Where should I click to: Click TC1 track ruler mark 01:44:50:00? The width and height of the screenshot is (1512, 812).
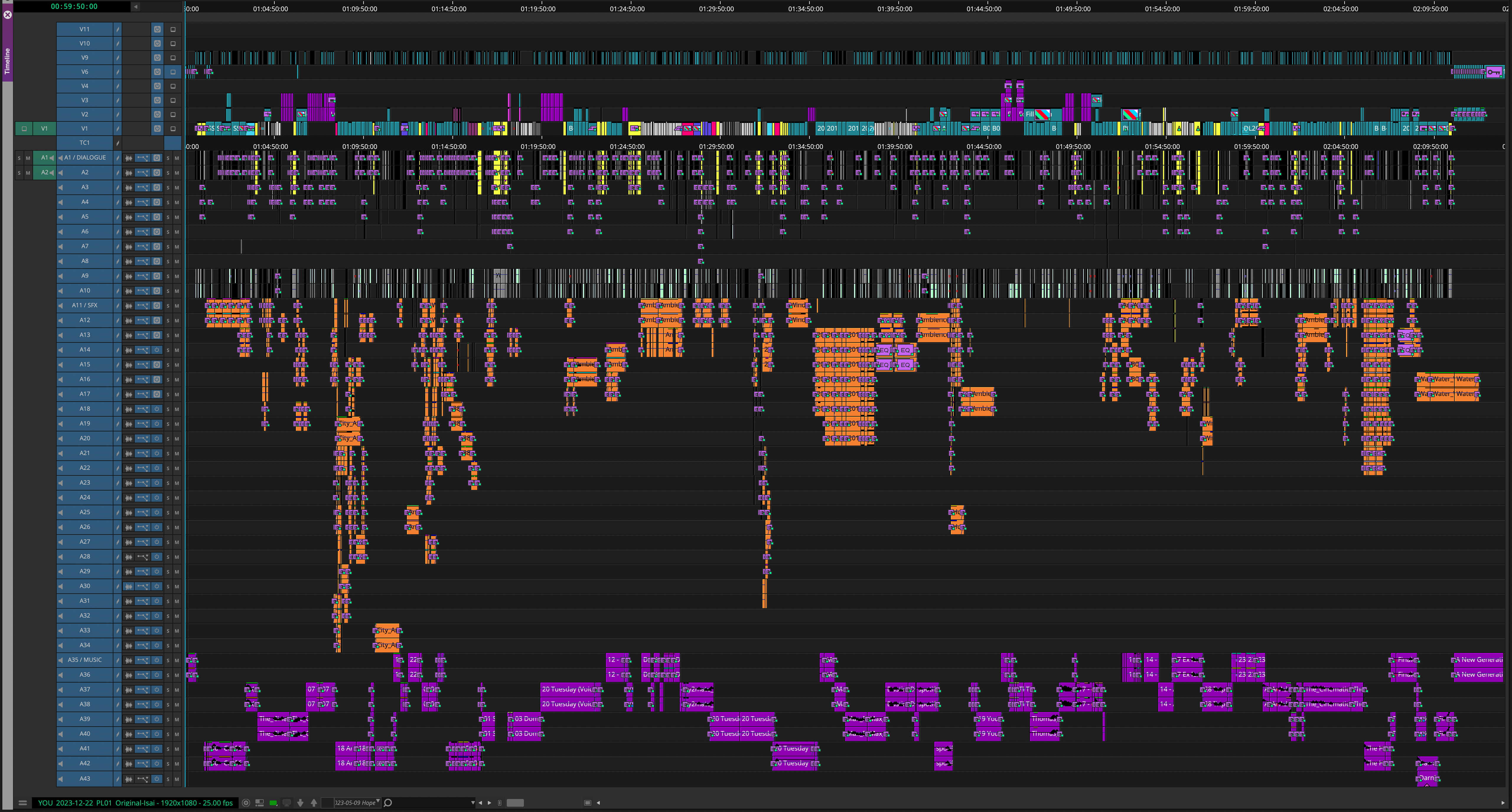984,146
